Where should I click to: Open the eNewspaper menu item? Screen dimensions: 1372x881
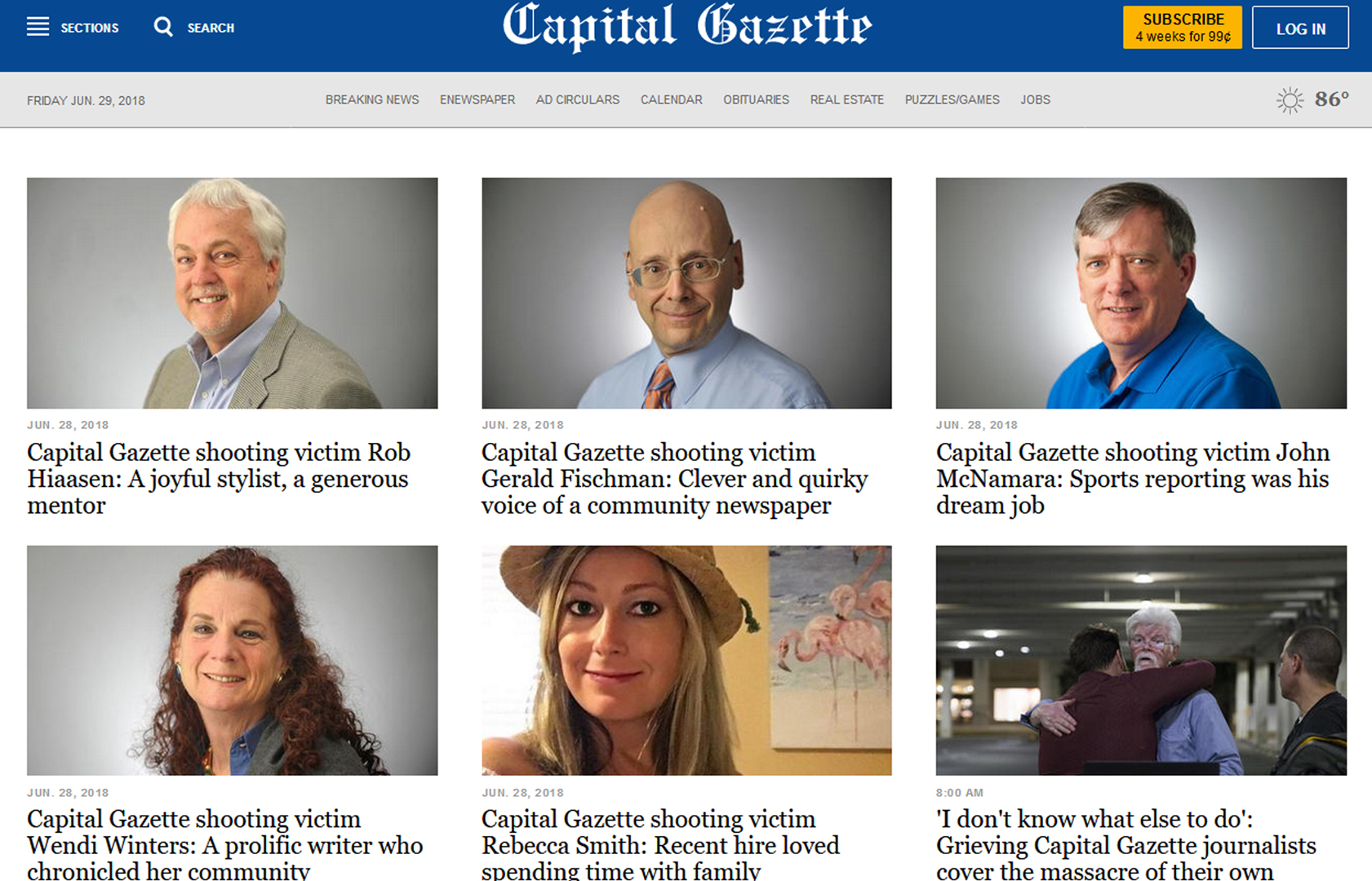477,100
